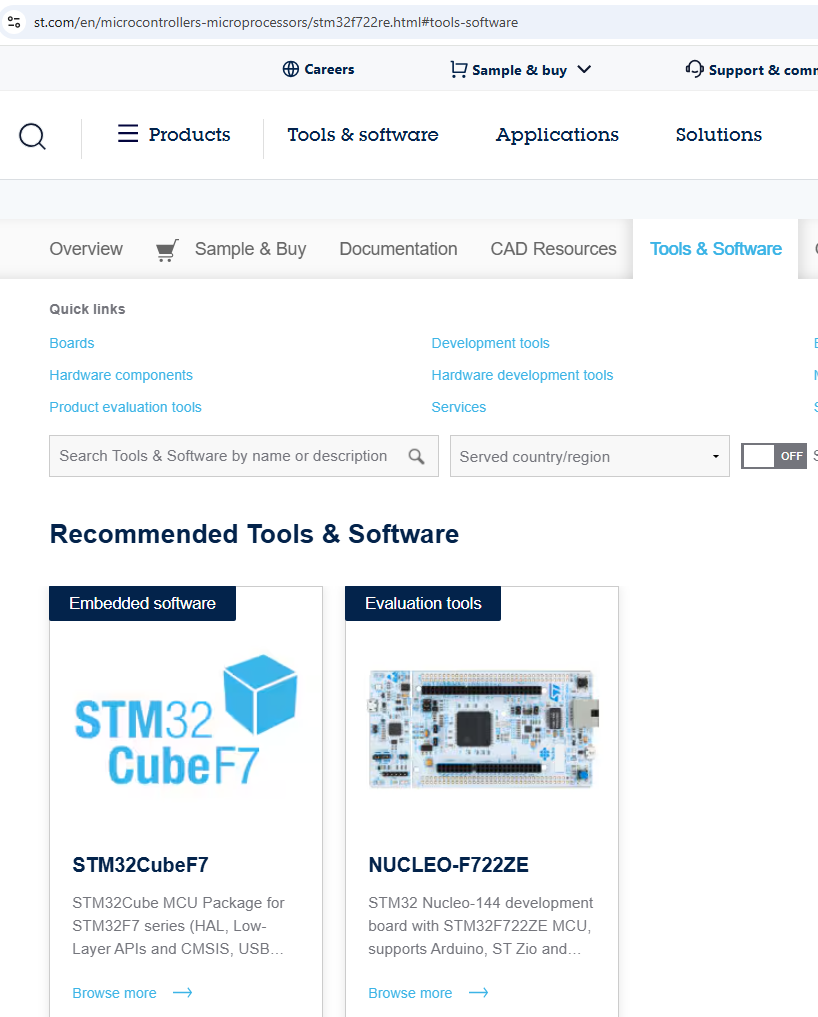This screenshot has width=818, height=1017.
Task: Open site search with magnifier icon
Action: 31,136
